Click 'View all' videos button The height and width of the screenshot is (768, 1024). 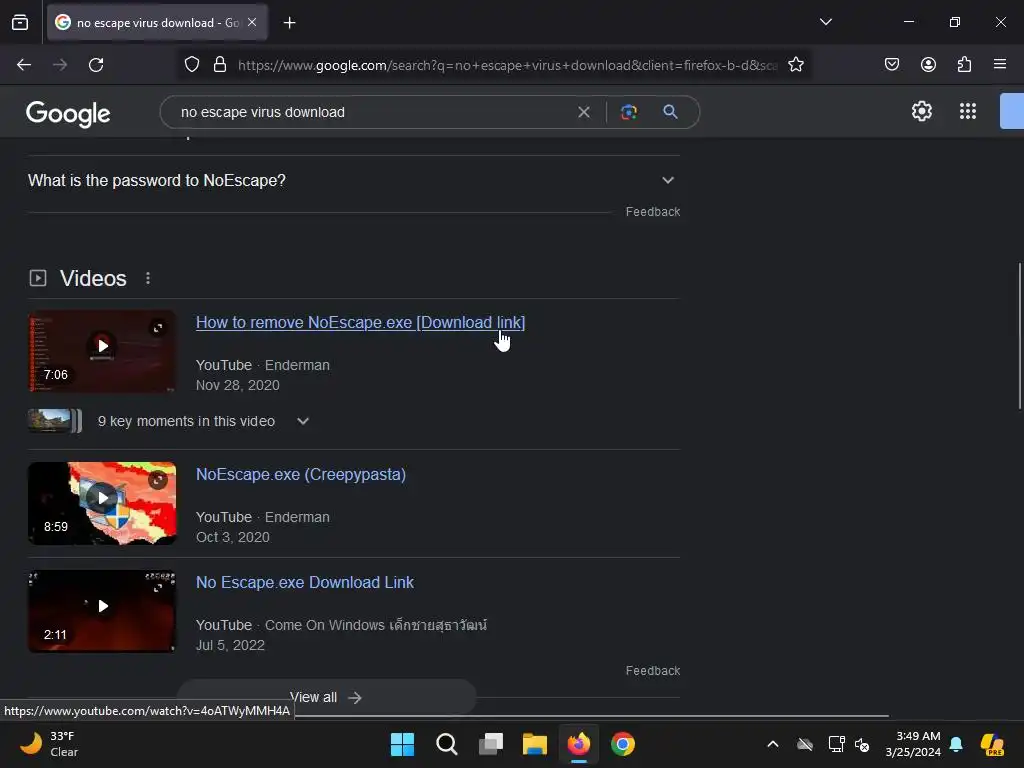[326, 697]
